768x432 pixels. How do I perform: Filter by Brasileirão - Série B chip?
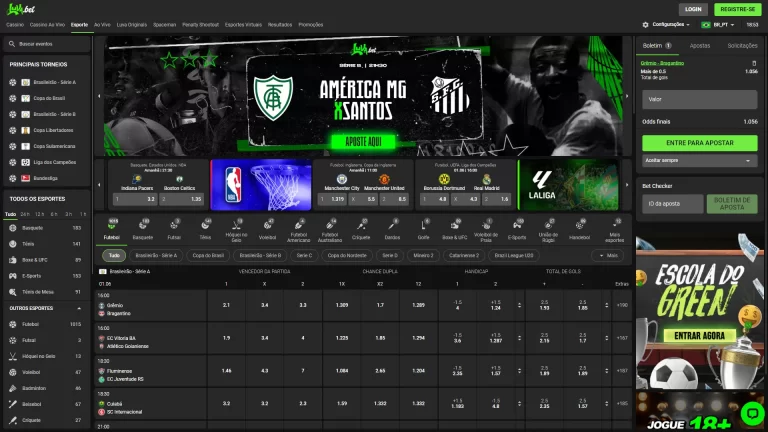click(x=260, y=255)
